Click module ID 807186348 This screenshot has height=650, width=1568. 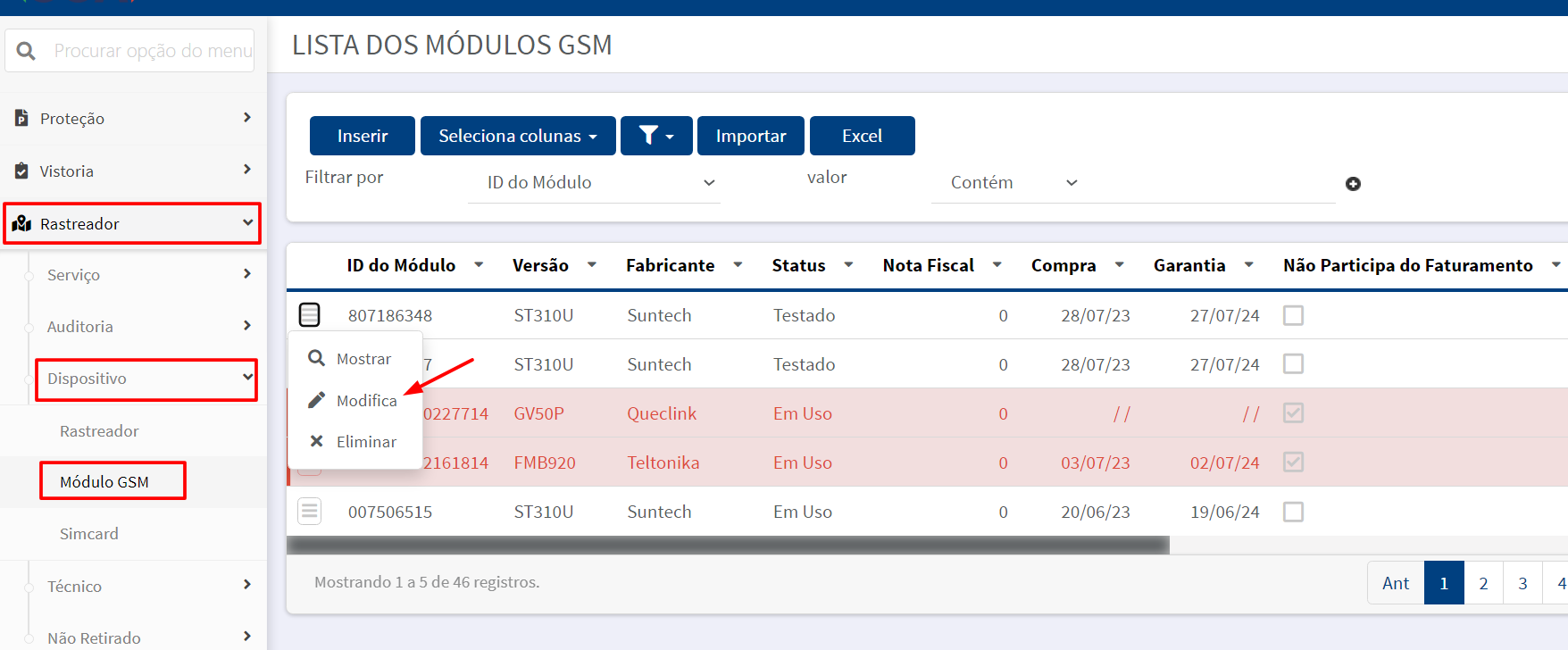click(x=390, y=315)
